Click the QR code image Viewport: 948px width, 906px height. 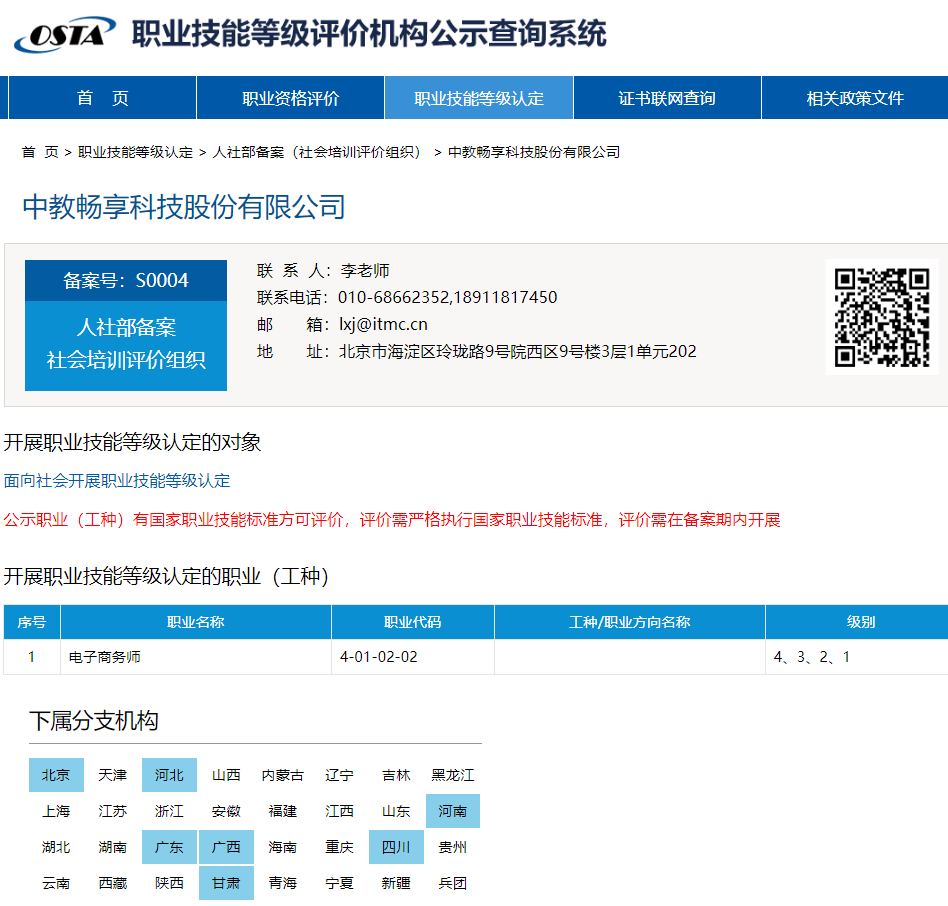[883, 317]
